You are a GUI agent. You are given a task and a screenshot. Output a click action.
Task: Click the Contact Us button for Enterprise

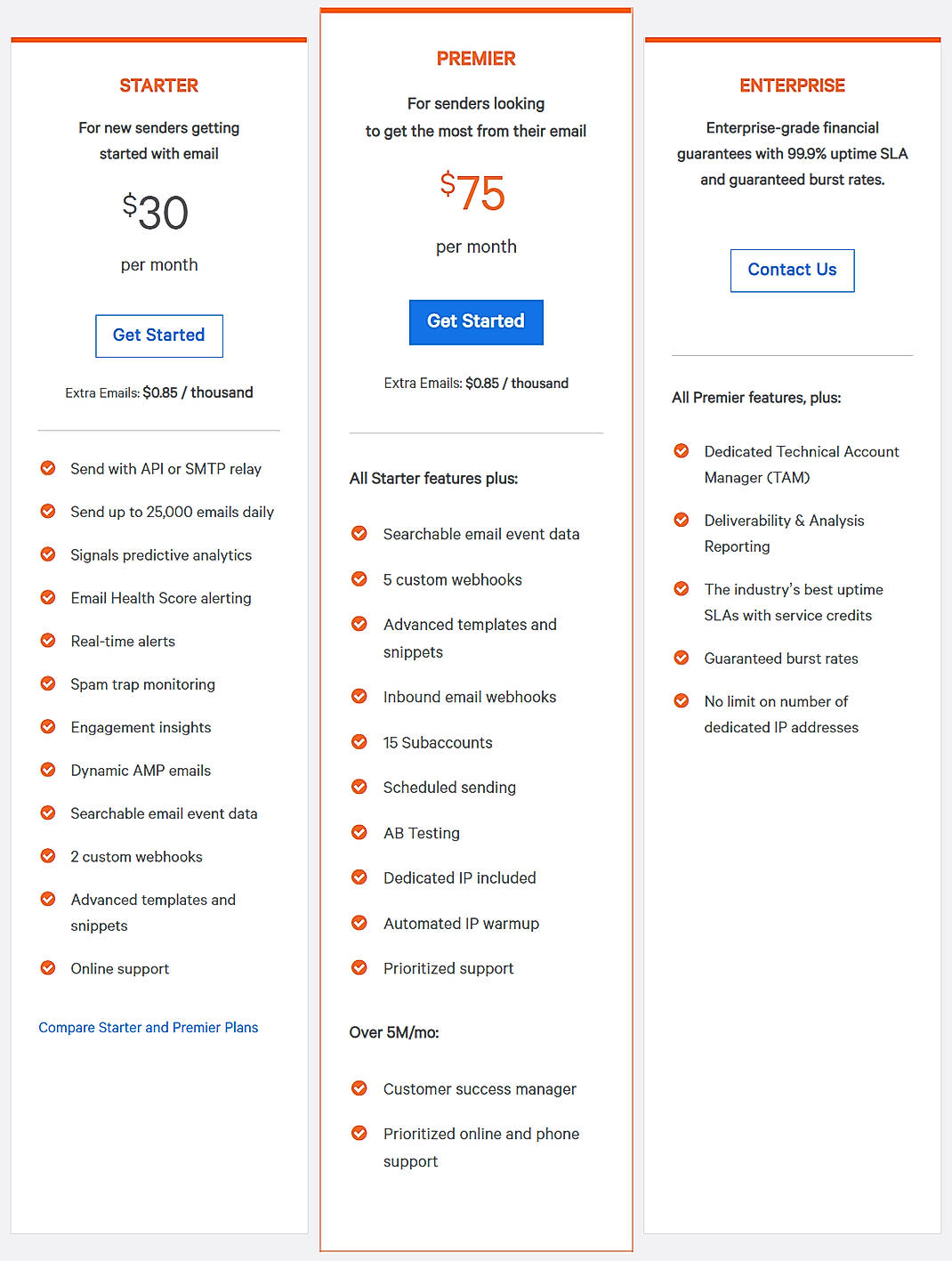[x=792, y=270]
